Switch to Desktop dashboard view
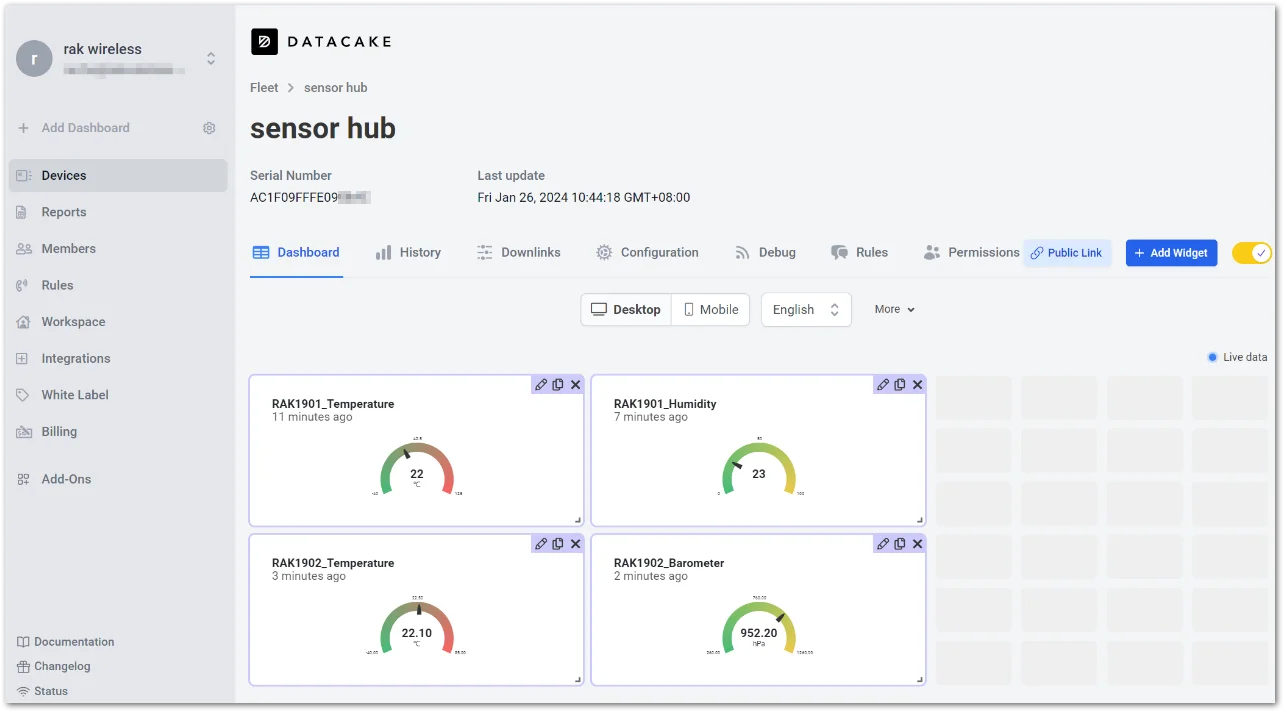 click(x=626, y=310)
